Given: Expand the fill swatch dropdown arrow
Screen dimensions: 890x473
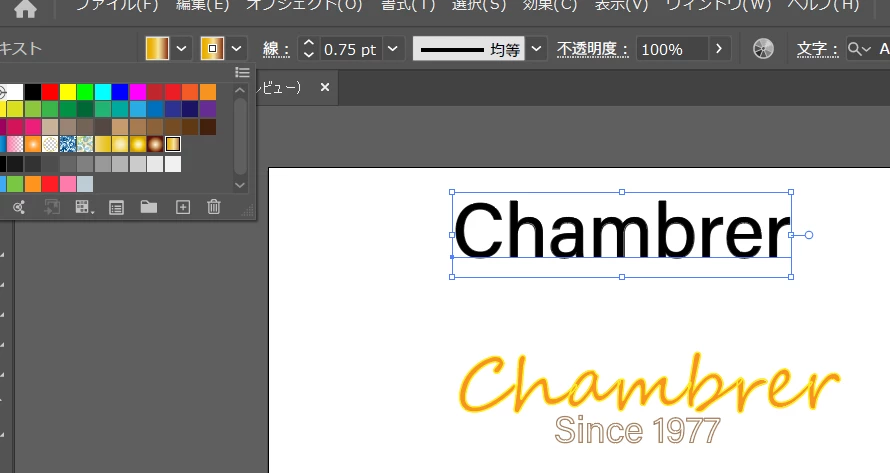Looking at the screenshot, I should (x=182, y=49).
